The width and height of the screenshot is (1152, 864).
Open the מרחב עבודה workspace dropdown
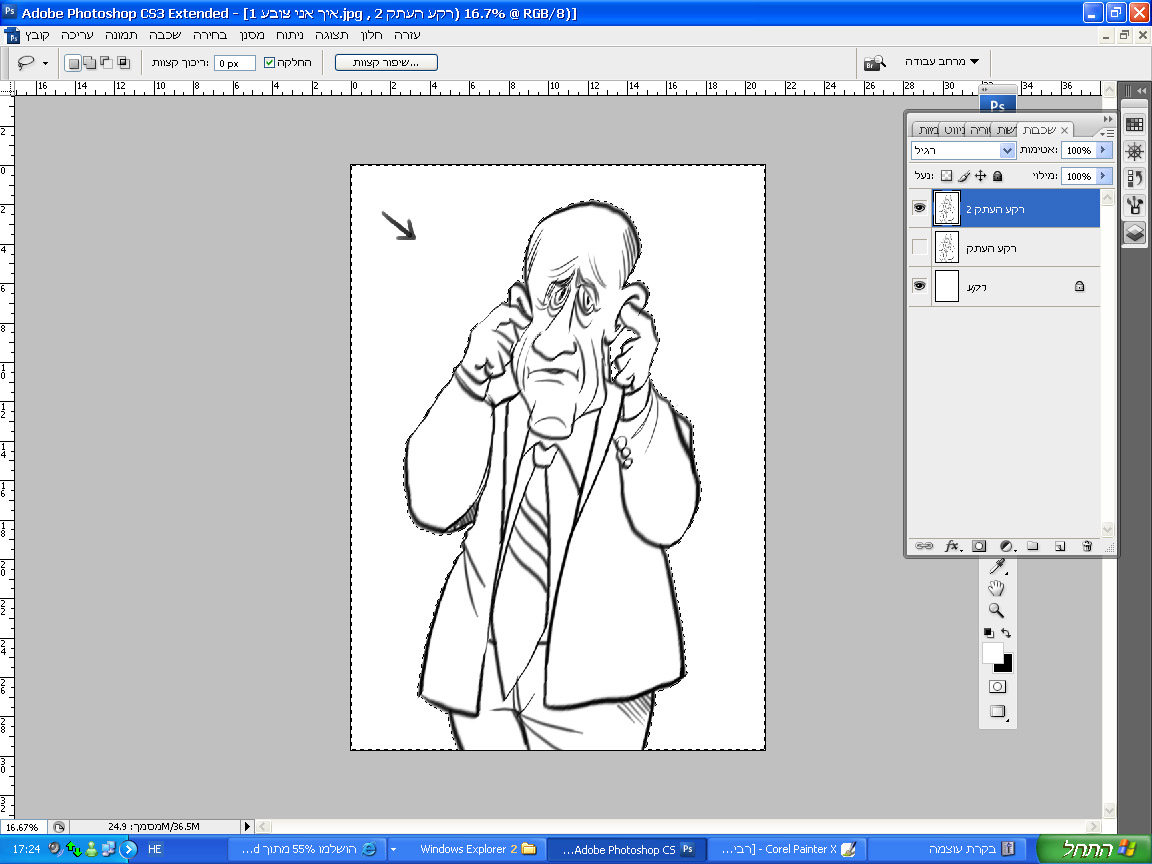[942, 62]
